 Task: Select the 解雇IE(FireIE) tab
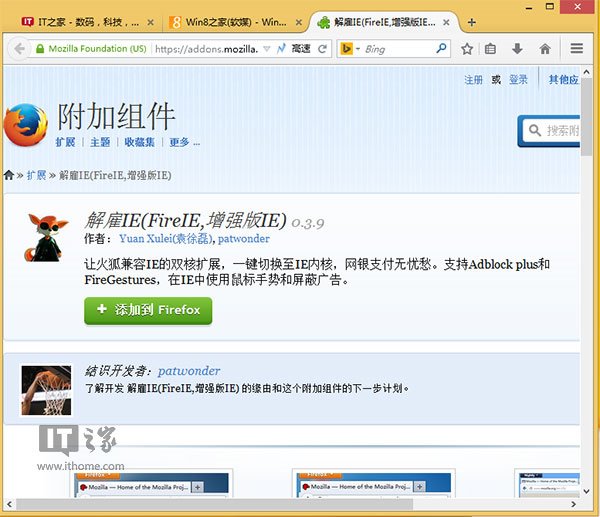383,22
